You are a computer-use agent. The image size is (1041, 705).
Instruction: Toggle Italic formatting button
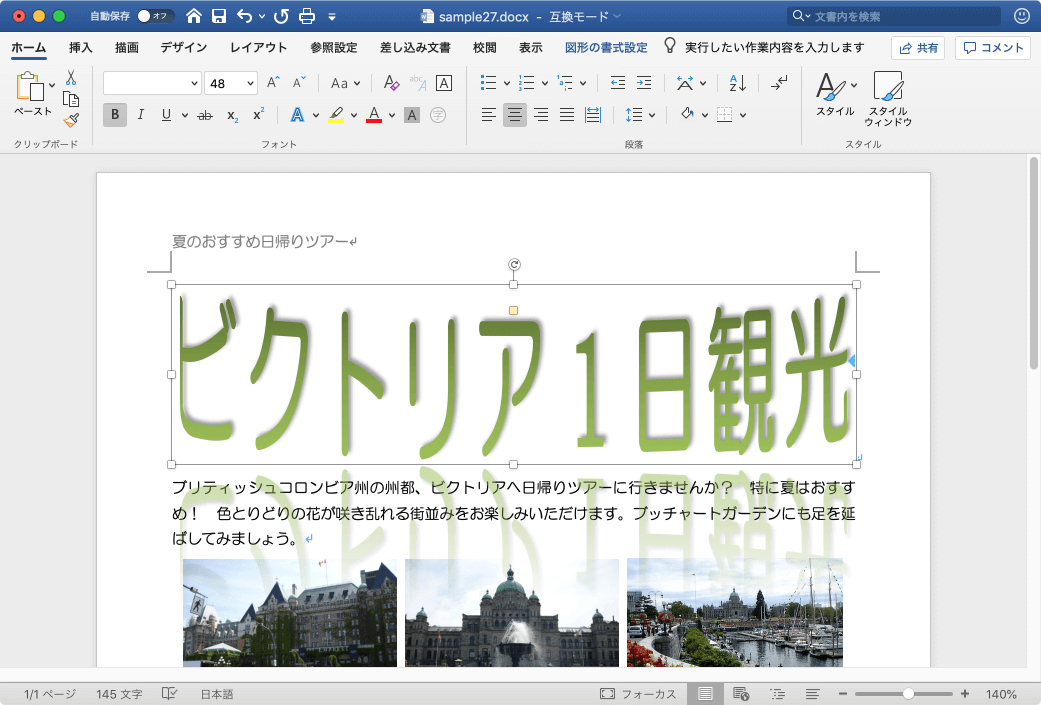[x=141, y=115]
